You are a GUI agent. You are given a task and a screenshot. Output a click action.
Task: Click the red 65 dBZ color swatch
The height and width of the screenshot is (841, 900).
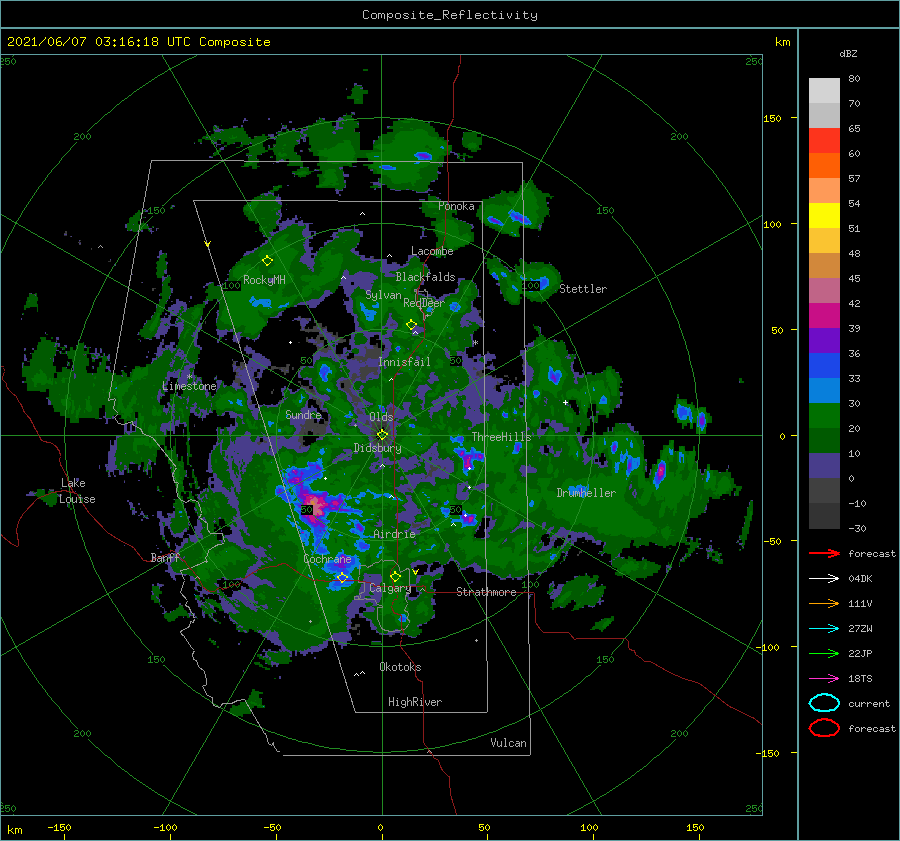824,140
